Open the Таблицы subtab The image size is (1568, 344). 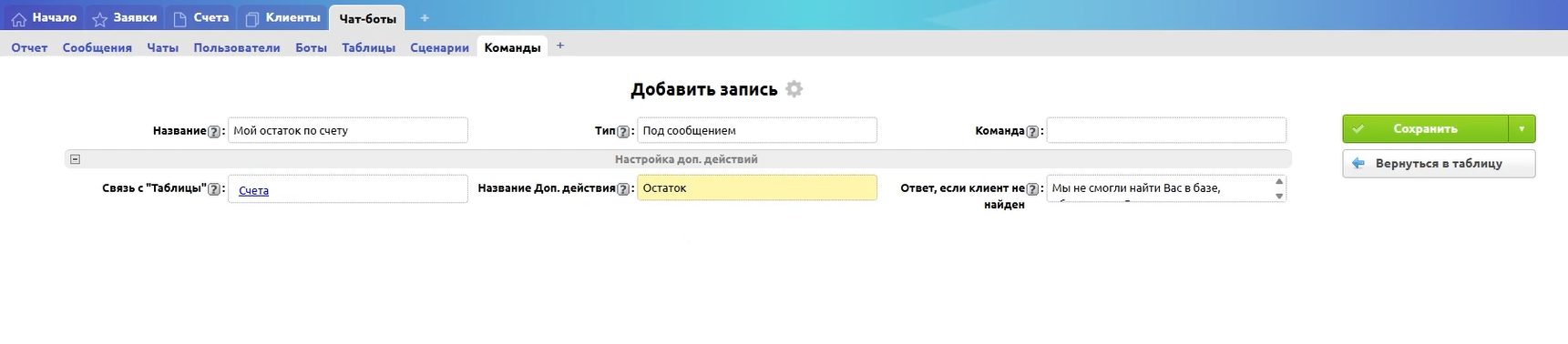point(368,47)
